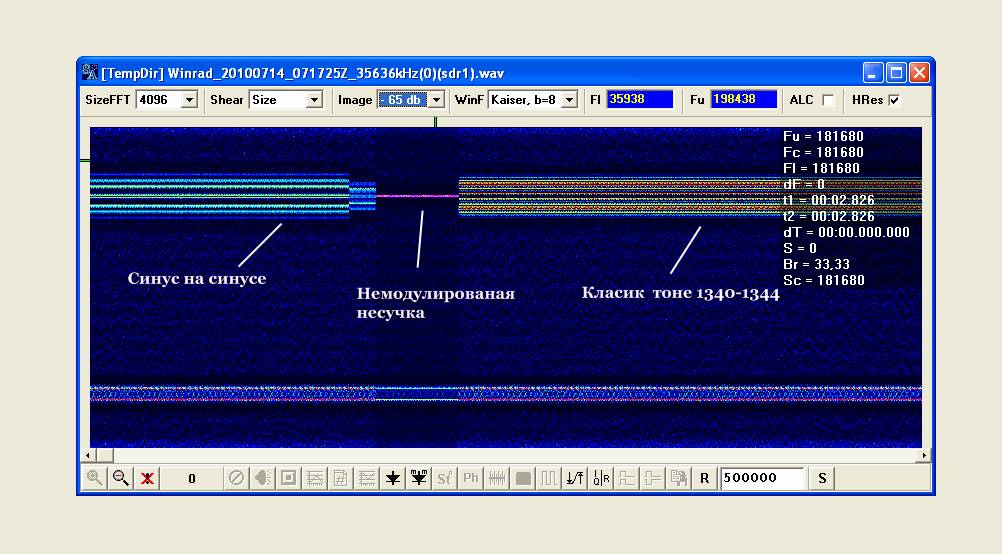Open the Image -65 db dropdown
Screen dimensions: 1002x554
click(436, 100)
